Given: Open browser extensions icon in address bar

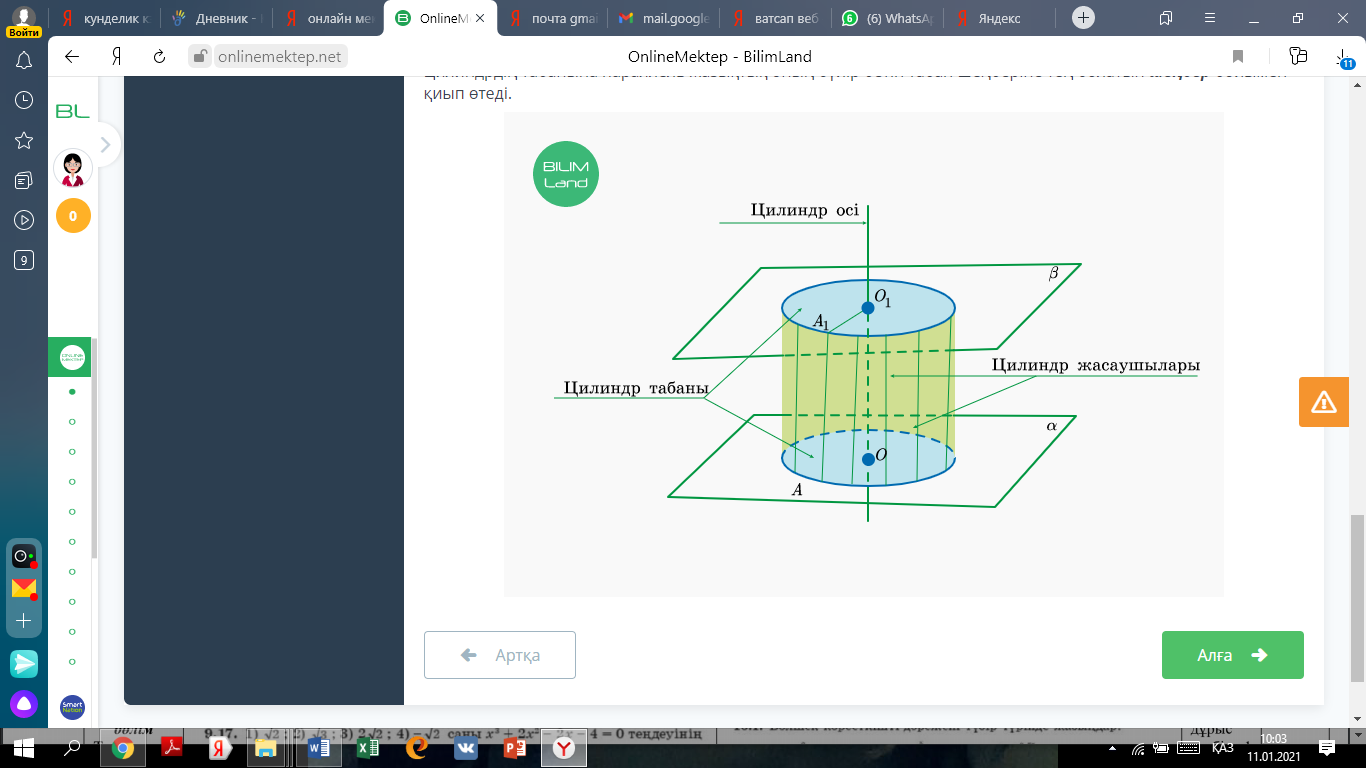Looking at the screenshot, I should (1299, 56).
